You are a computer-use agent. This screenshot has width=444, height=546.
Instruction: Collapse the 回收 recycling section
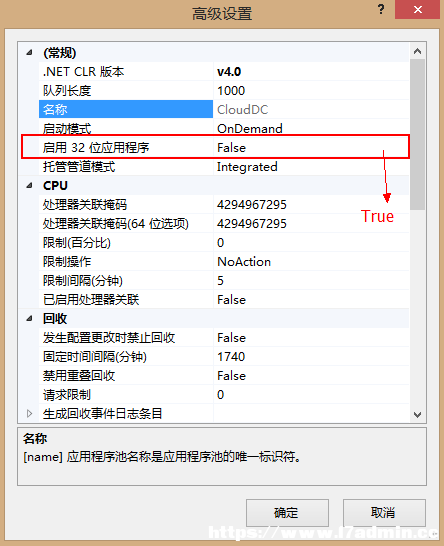tap(30, 318)
